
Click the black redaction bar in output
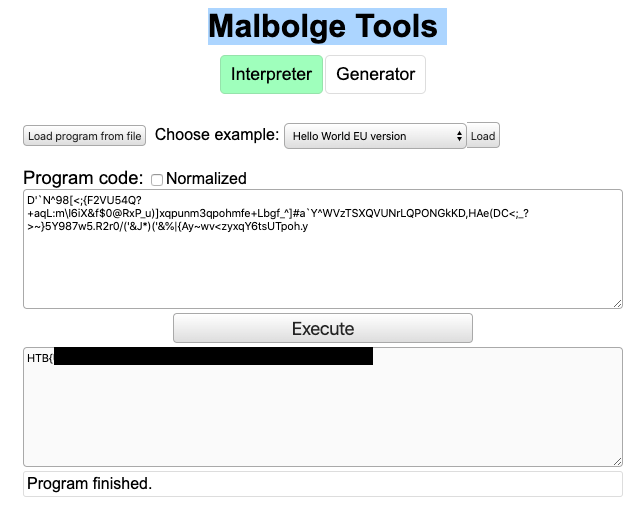(213, 356)
